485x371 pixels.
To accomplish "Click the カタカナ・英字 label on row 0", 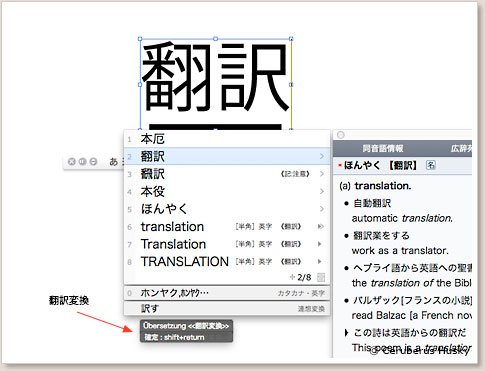I will pyautogui.click(x=301, y=293).
